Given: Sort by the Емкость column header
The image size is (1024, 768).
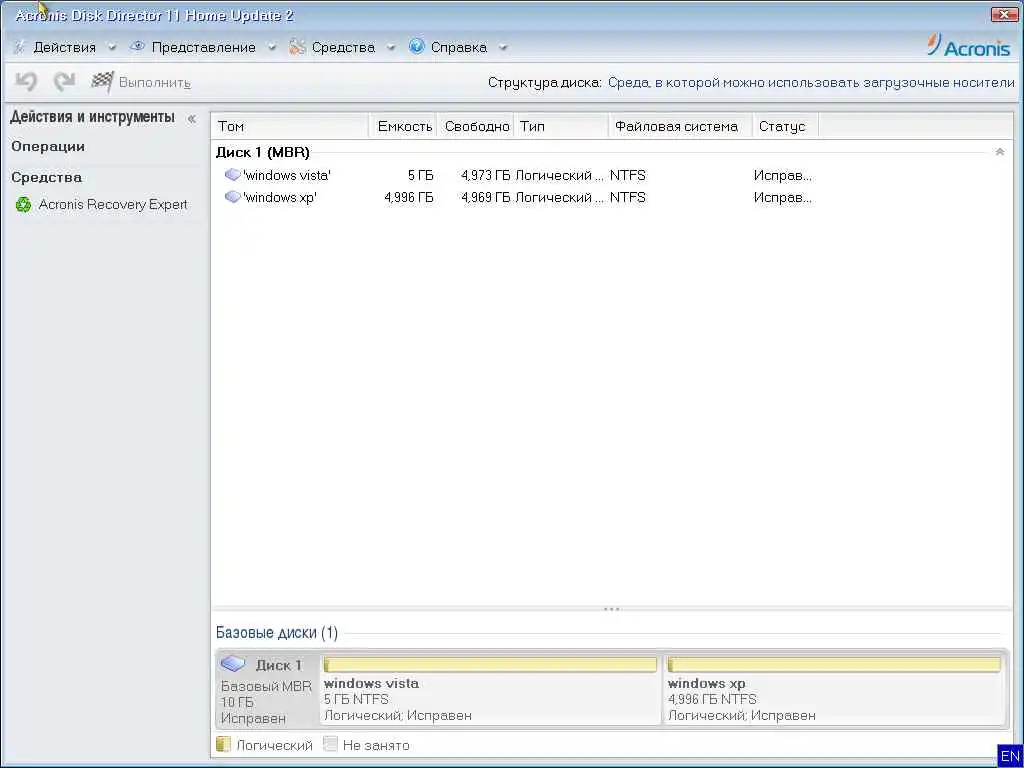Looking at the screenshot, I should click(x=404, y=126).
